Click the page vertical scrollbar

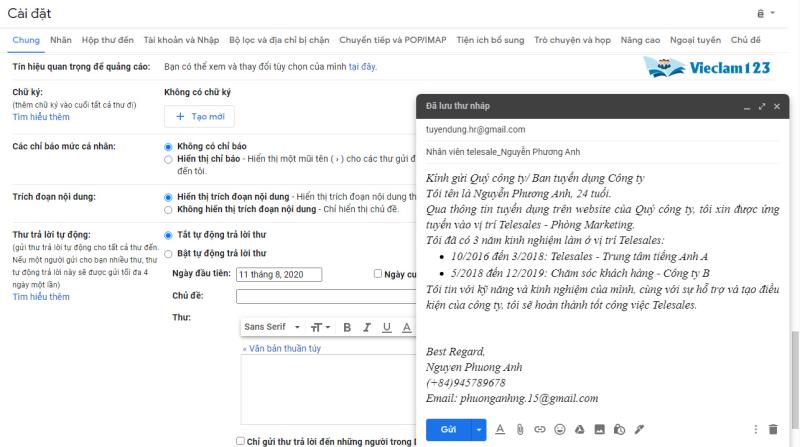(x=794, y=380)
